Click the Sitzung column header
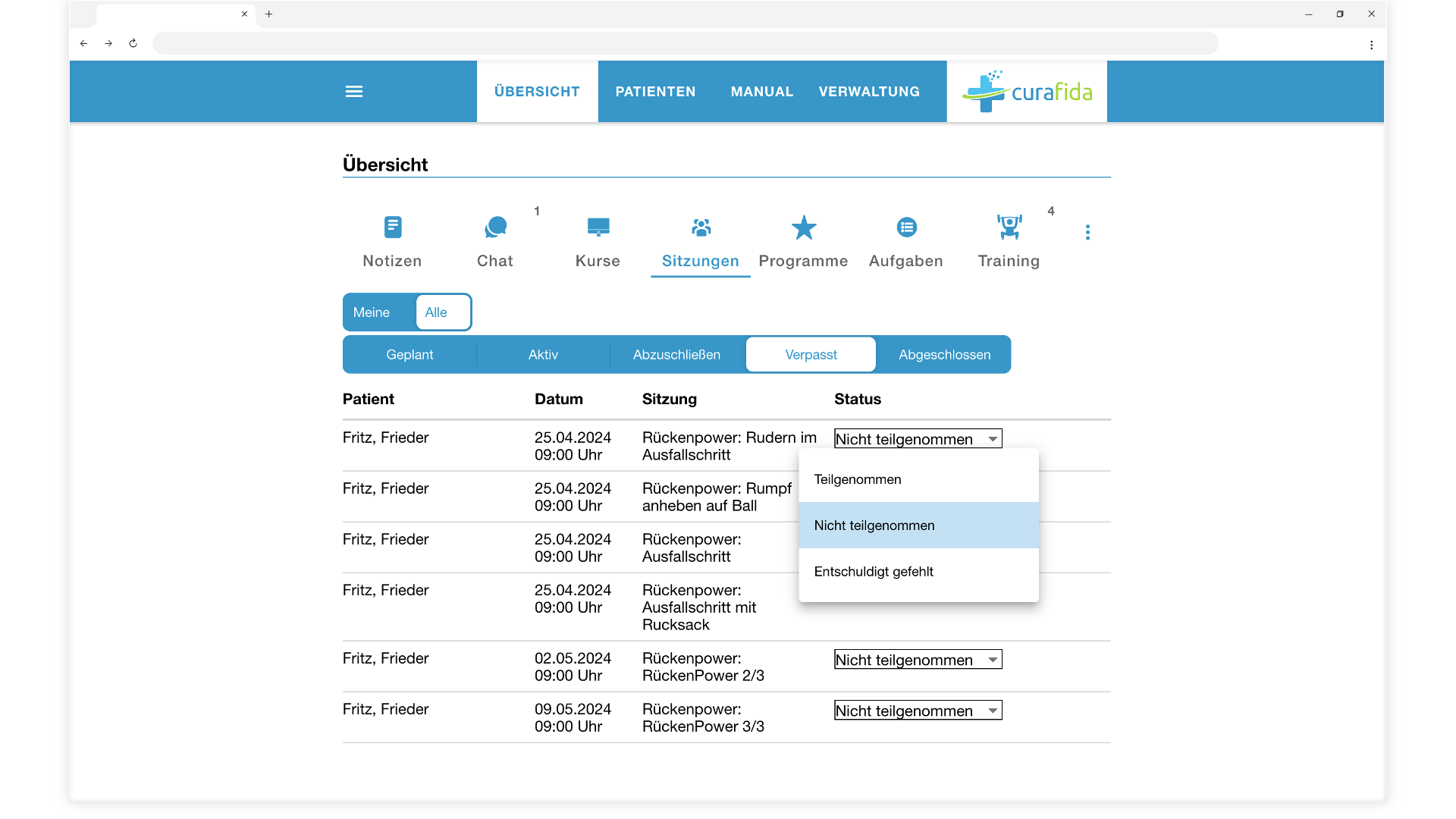1456x819 pixels. (x=670, y=399)
